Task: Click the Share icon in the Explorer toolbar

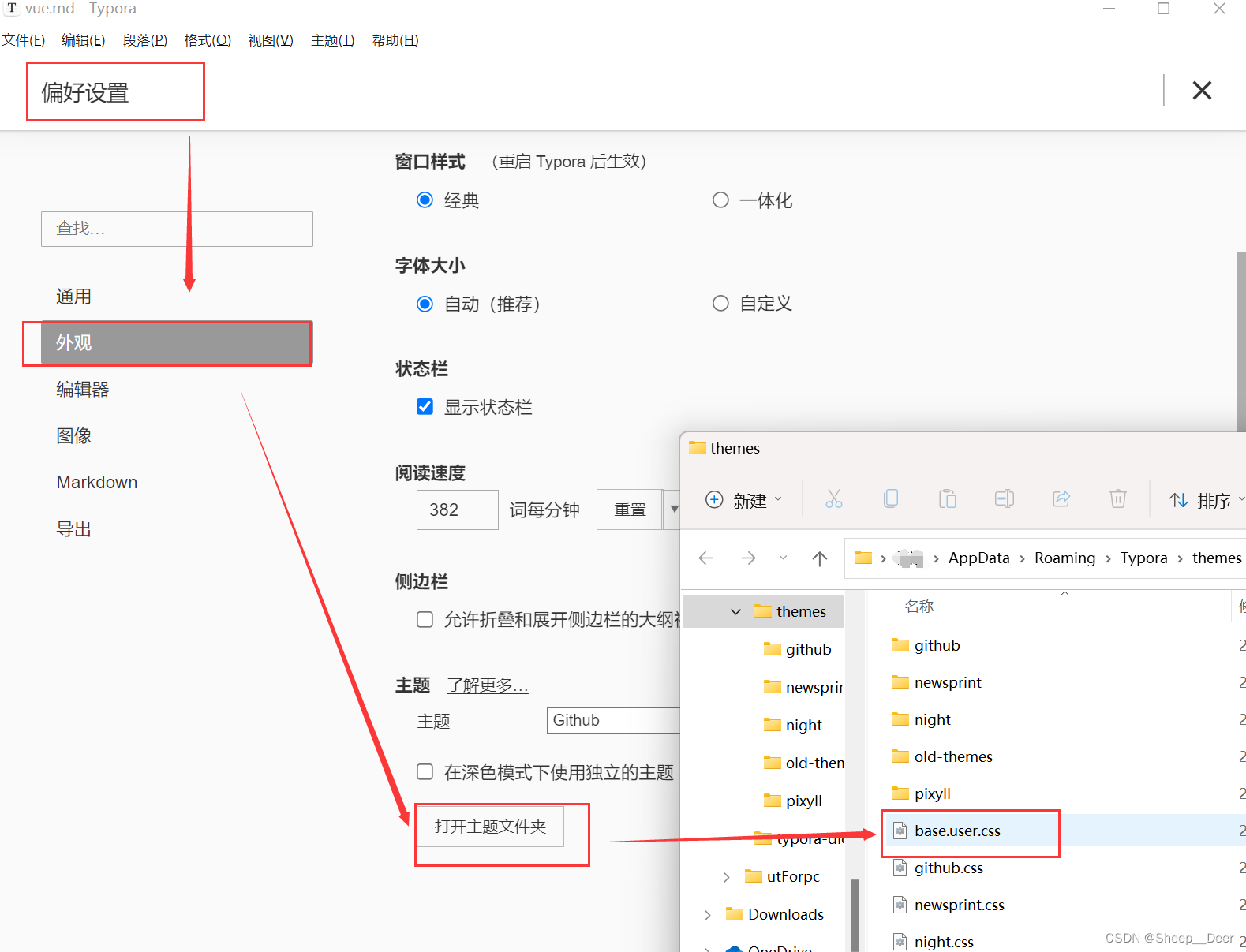Action: (x=1061, y=498)
